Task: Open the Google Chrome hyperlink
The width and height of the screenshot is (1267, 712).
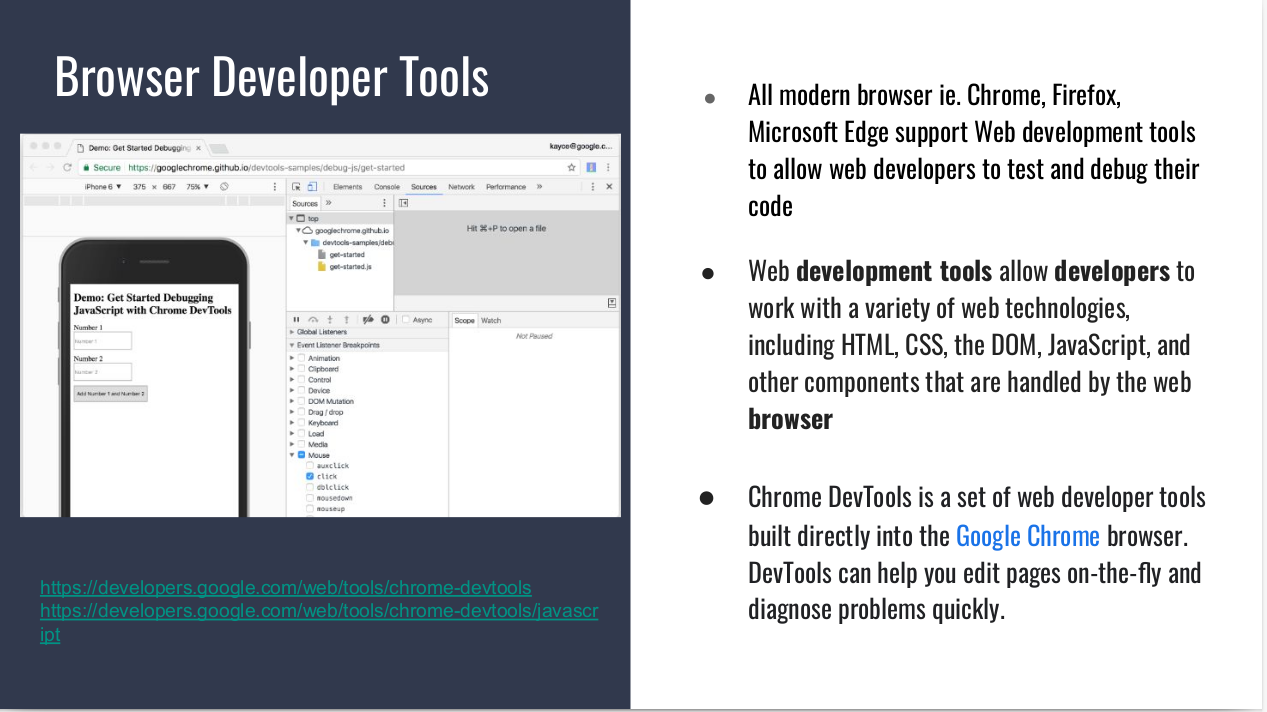Action: [1027, 536]
